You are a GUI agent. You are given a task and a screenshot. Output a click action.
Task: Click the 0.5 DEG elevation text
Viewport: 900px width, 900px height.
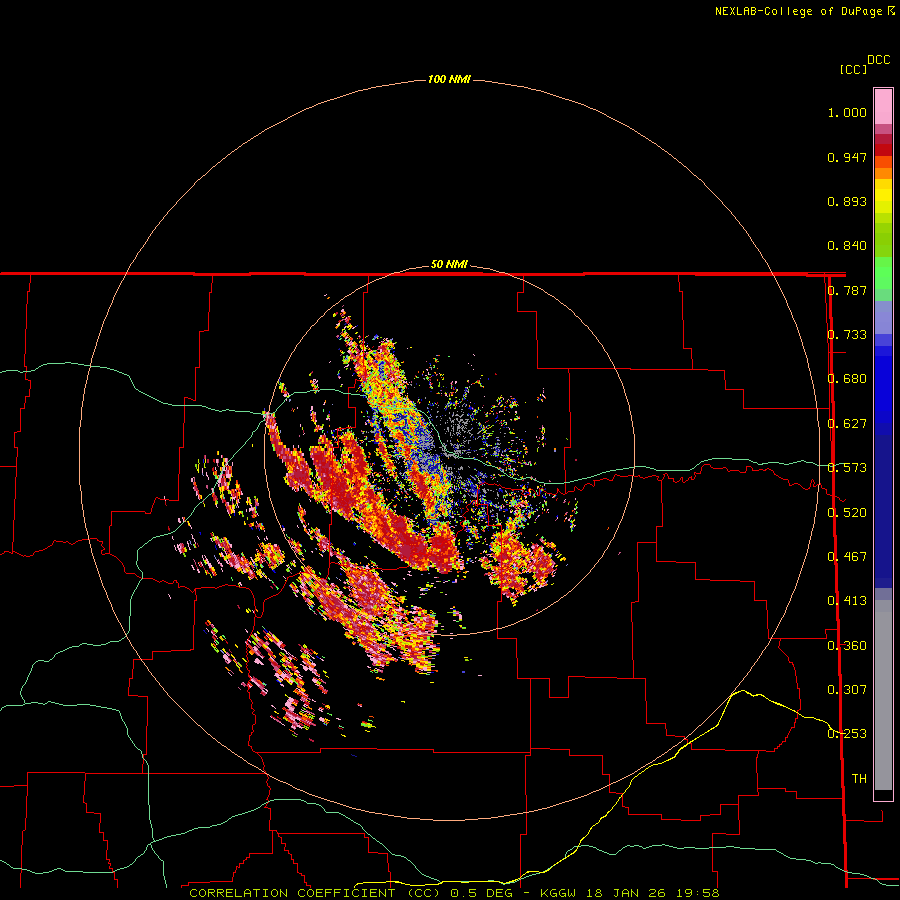[481, 893]
